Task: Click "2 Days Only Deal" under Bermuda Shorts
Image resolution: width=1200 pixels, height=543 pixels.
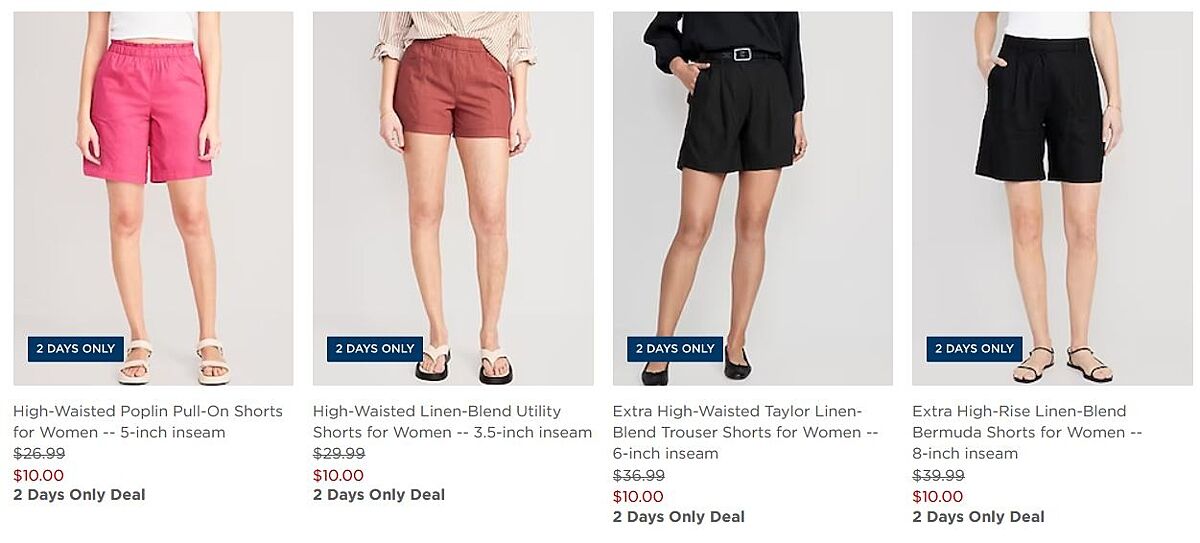Action: [x=978, y=517]
